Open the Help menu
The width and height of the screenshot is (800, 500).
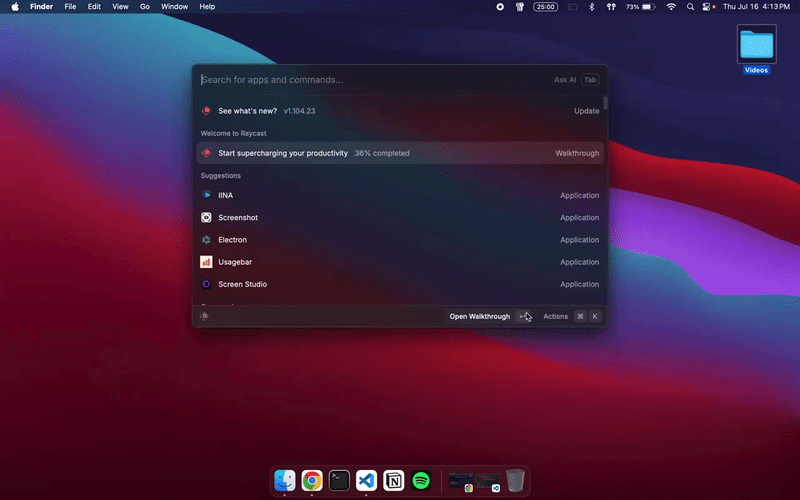click(207, 7)
